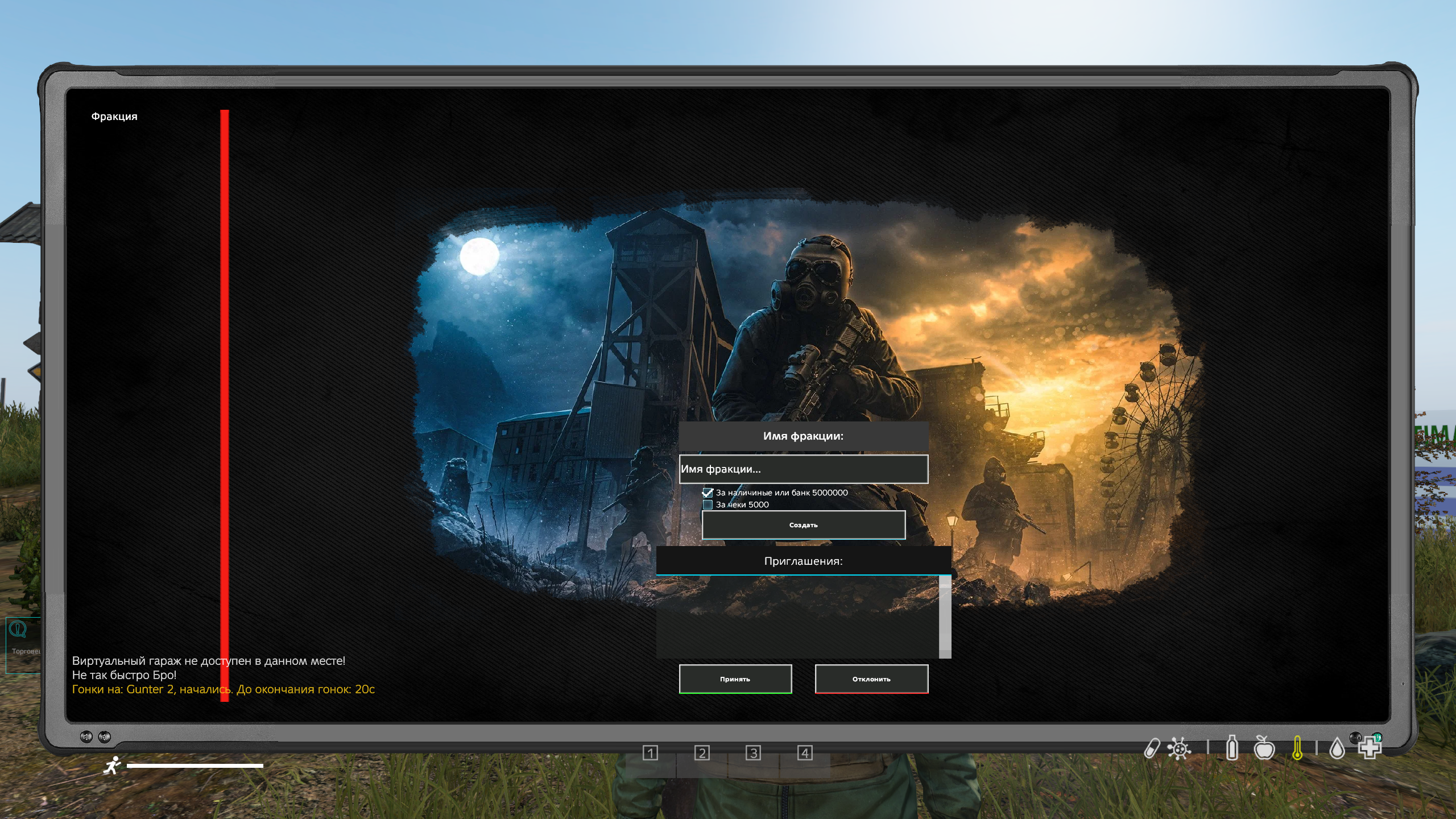The width and height of the screenshot is (1456, 819).
Task: Click the pill medication status icon
Action: (1152, 748)
